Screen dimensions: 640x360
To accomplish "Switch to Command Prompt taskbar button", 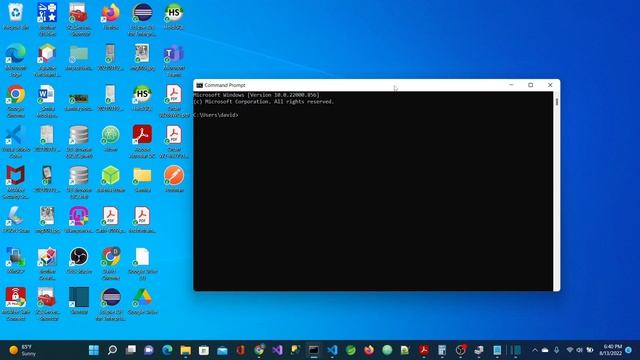I will tap(314, 350).
